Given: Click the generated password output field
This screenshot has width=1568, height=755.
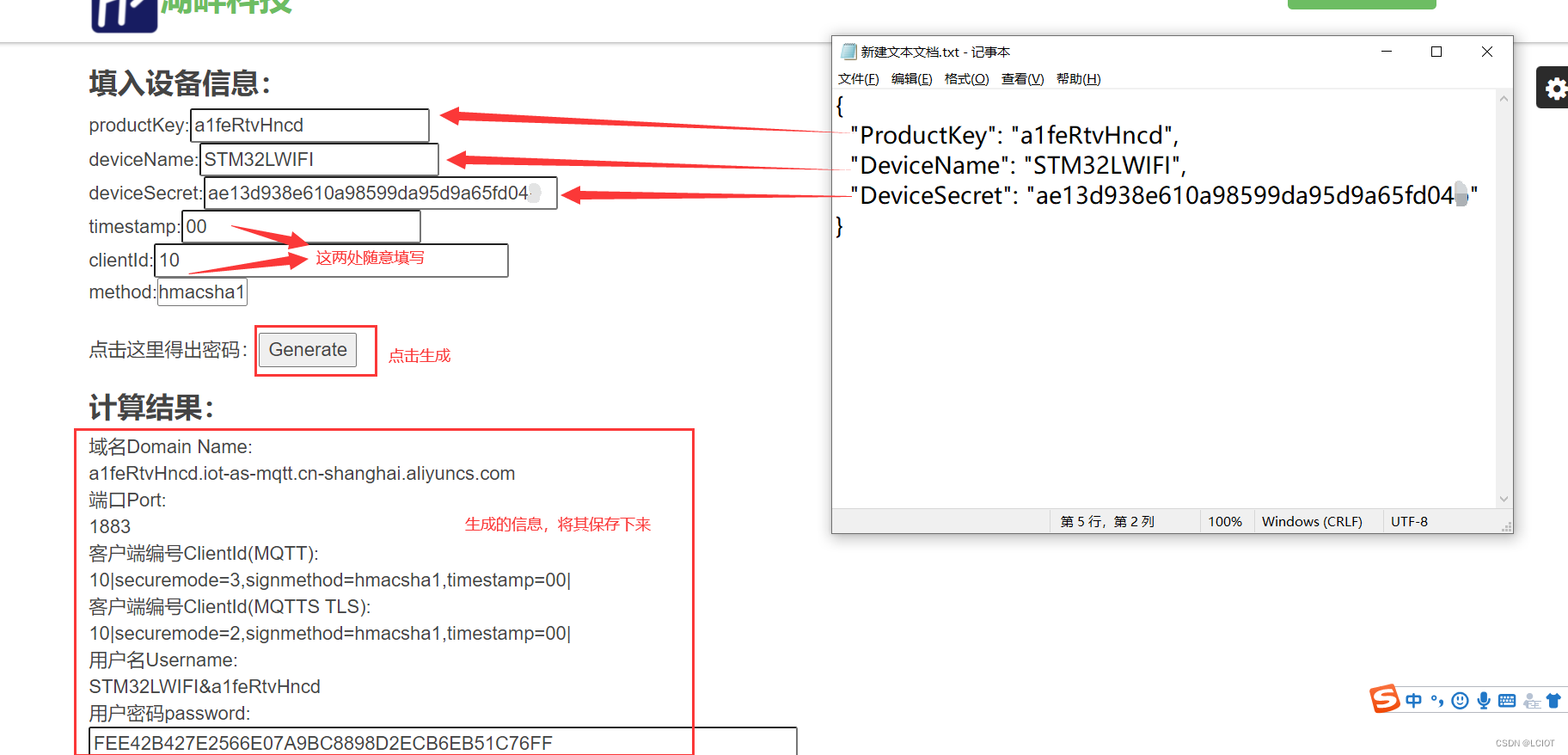Looking at the screenshot, I should coord(443,742).
